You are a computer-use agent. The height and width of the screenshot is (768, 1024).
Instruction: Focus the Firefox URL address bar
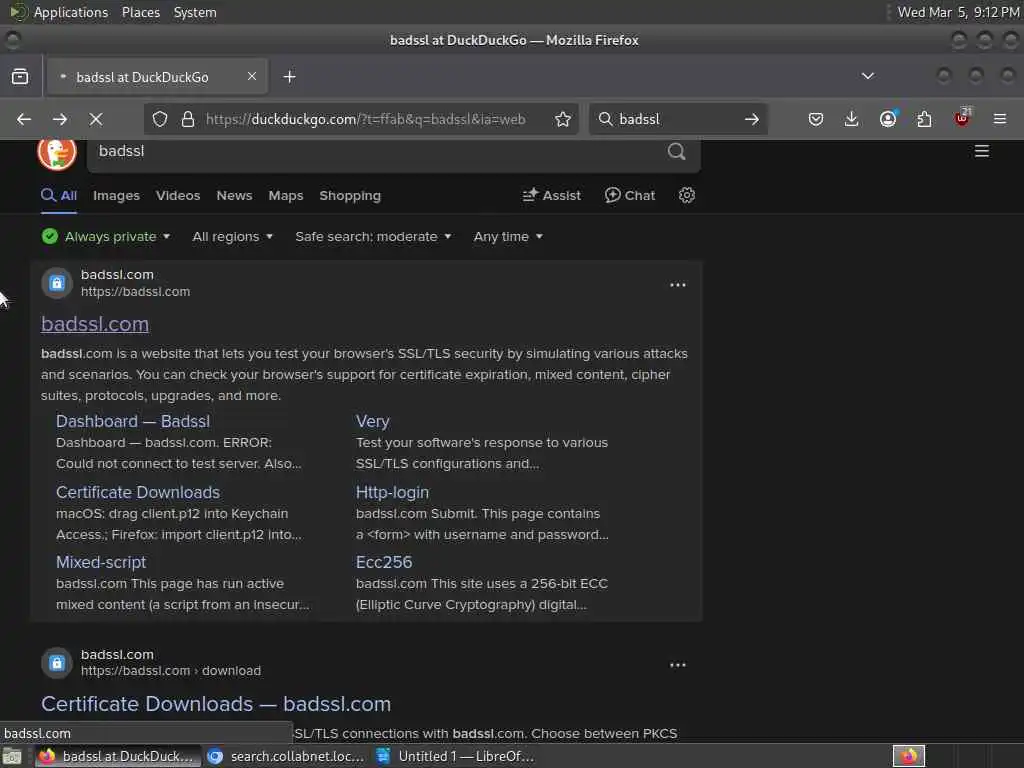pos(366,119)
